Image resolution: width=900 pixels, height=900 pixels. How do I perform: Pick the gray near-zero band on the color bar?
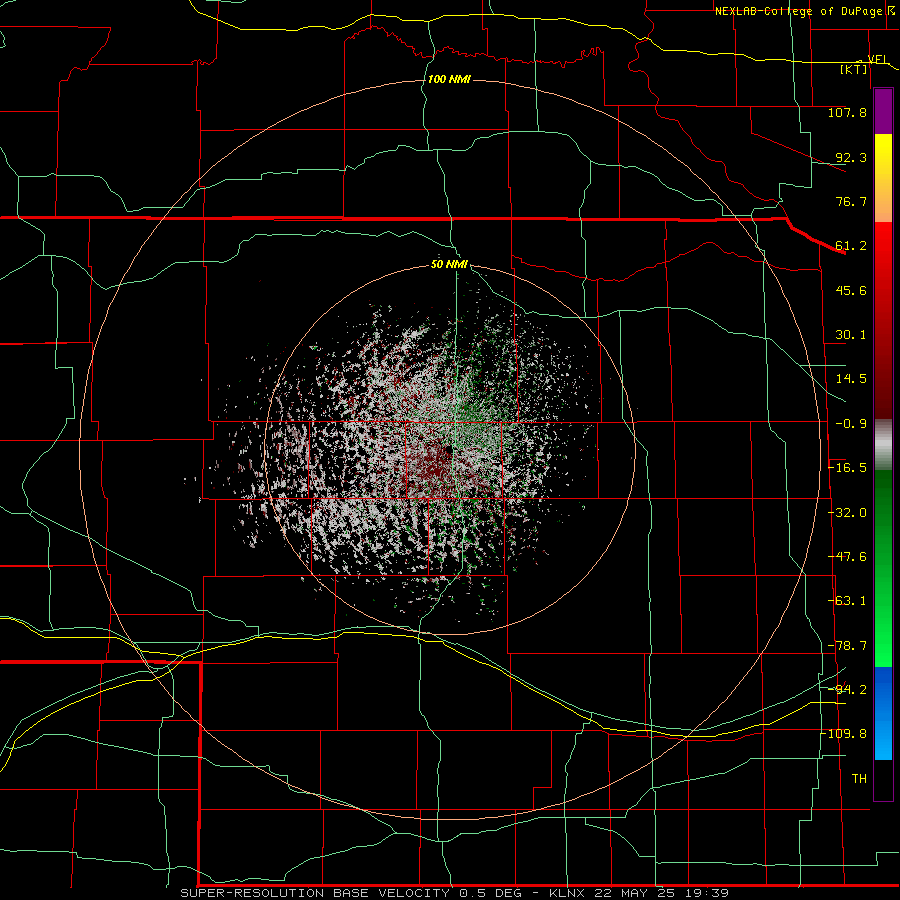[x=883, y=445]
